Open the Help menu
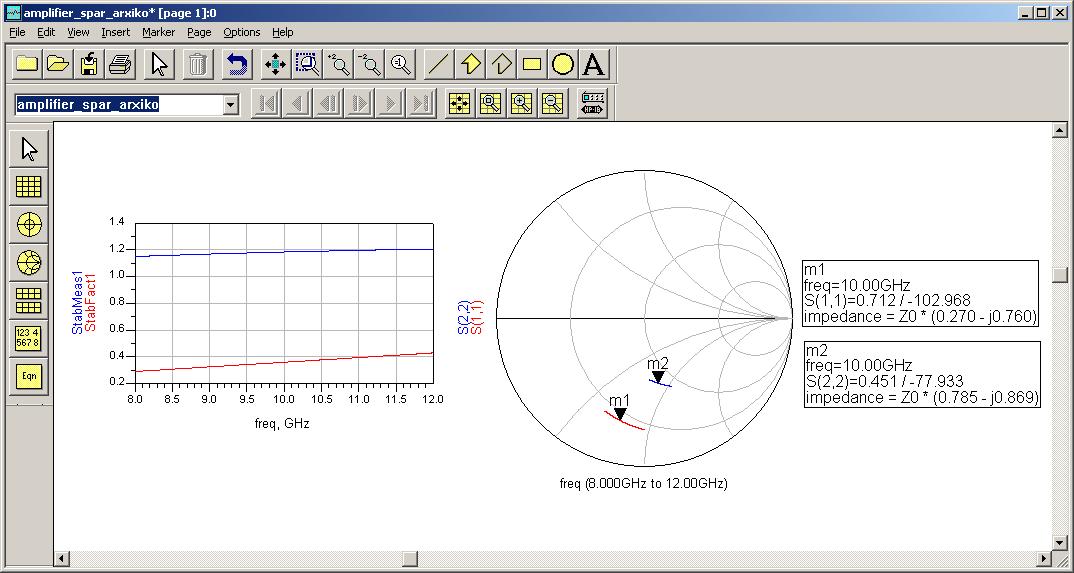Viewport: 1074px width, 573px height. tap(282, 32)
